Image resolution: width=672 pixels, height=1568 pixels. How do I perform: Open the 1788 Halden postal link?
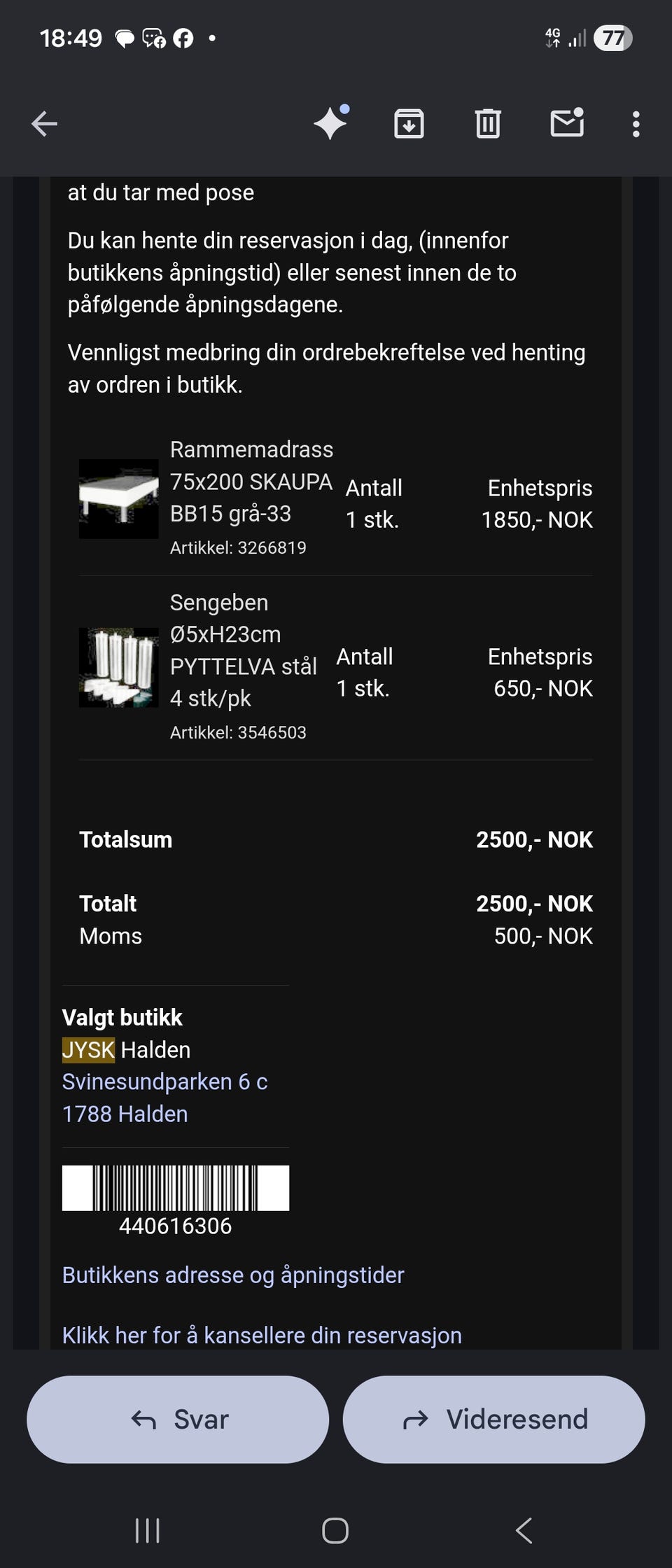[x=125, y=1114]
